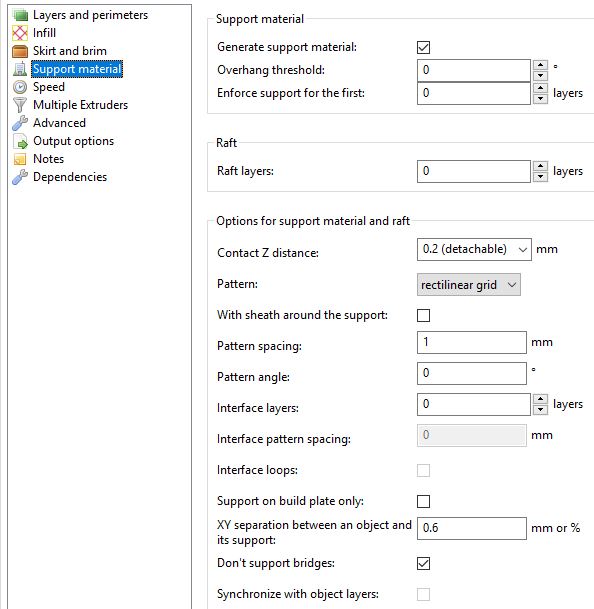Click the Output options page icon

click(20, 141)
